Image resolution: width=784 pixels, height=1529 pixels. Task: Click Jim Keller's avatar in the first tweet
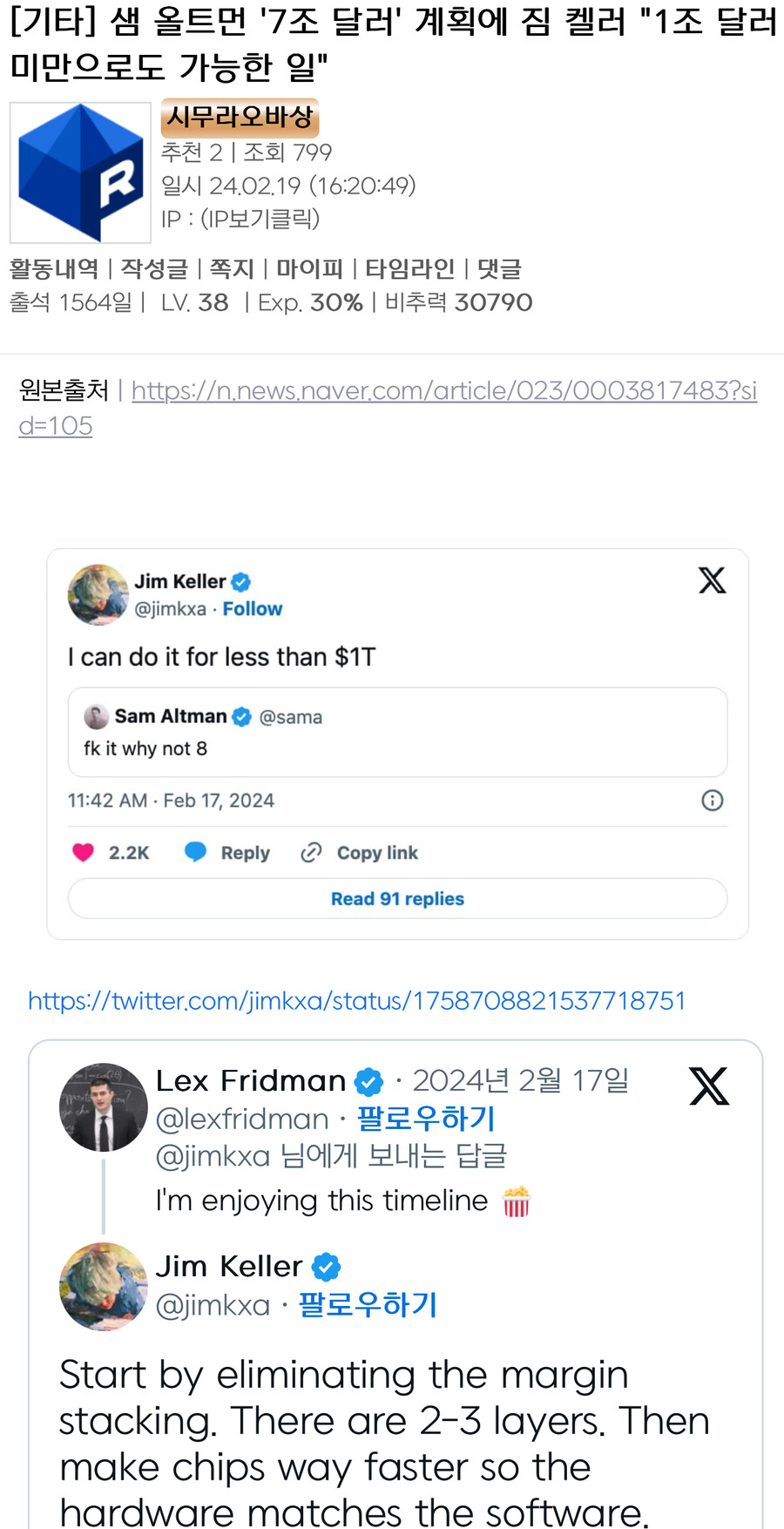point(98,595)
